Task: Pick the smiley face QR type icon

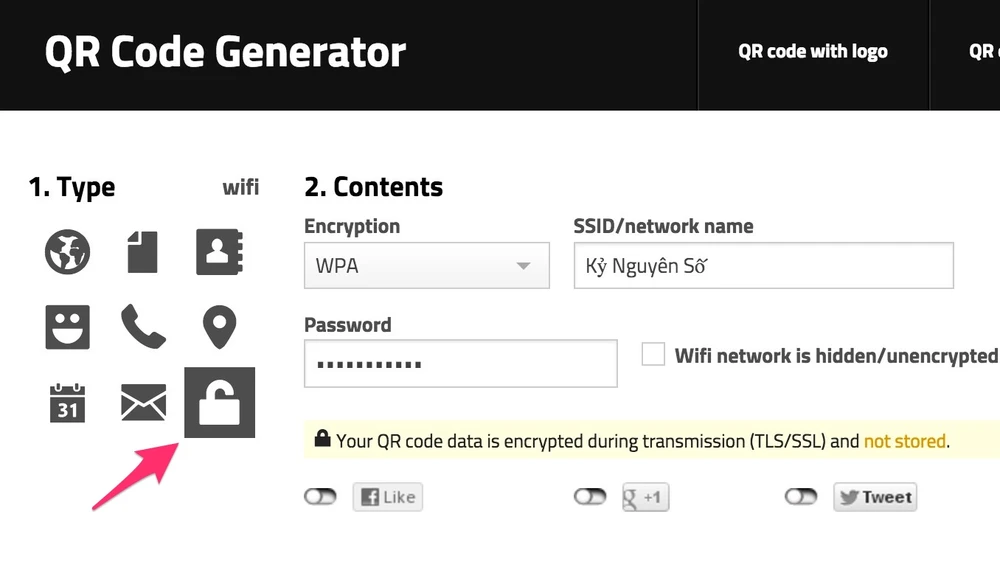Action: point(67,326)
